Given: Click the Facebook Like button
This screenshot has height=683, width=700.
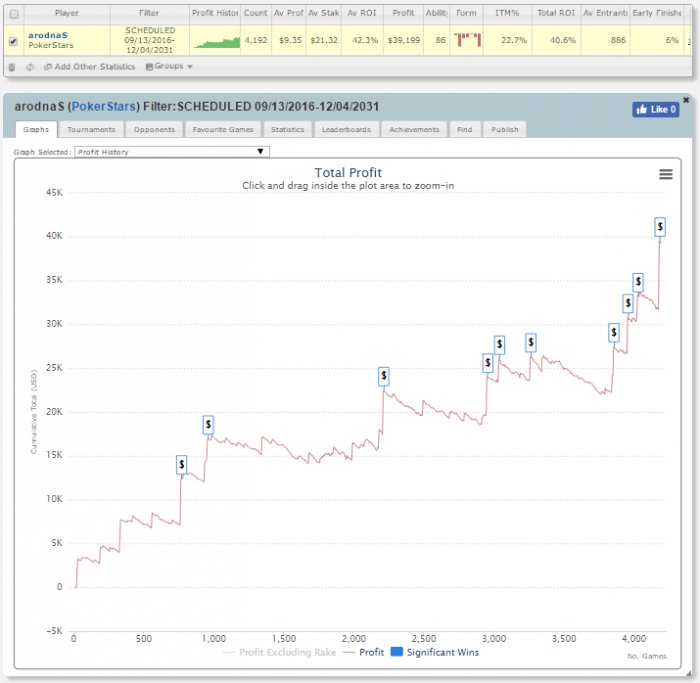Looking at the screenshot, I should [x=655, y=109].
